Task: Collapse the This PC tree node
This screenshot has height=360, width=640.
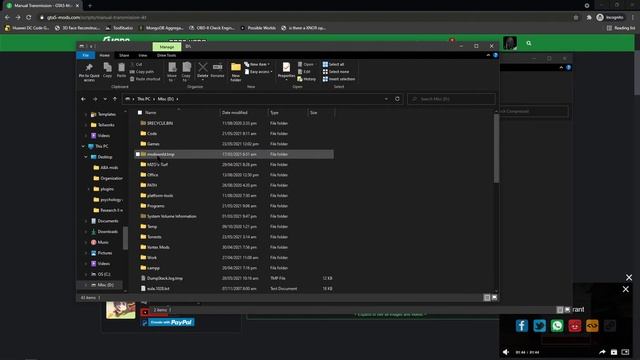Action: 83,146
